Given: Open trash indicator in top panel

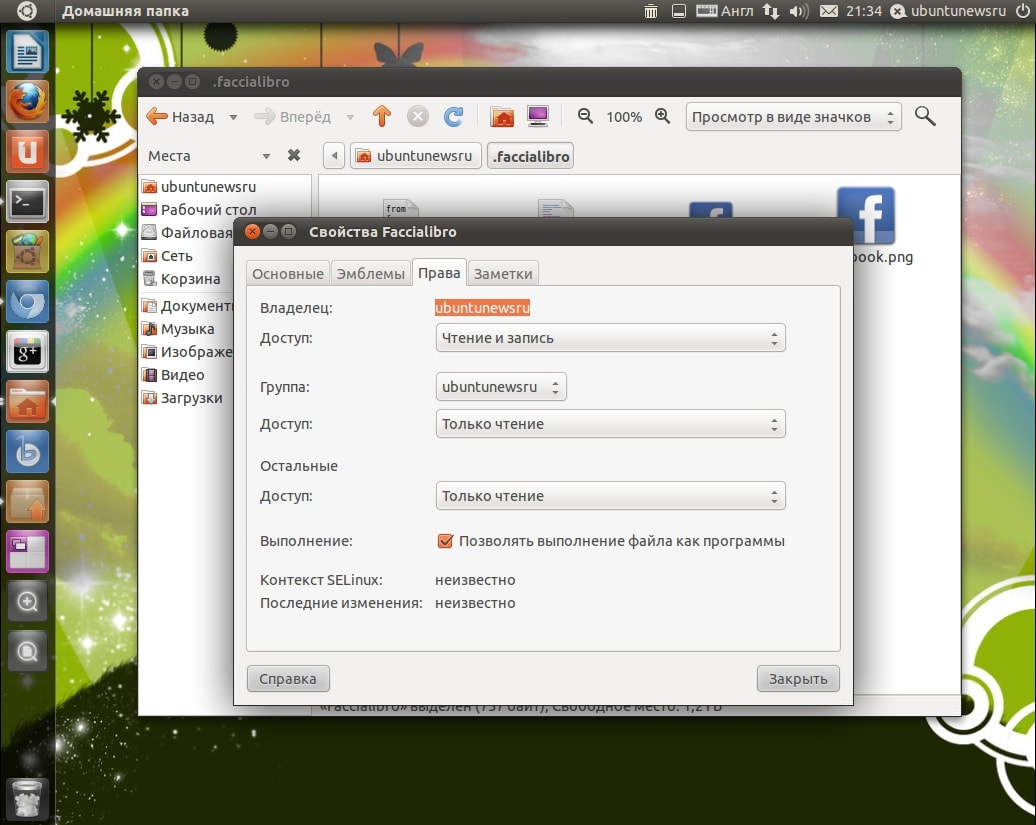Looking at the screenshot, I should coord(651,11).
